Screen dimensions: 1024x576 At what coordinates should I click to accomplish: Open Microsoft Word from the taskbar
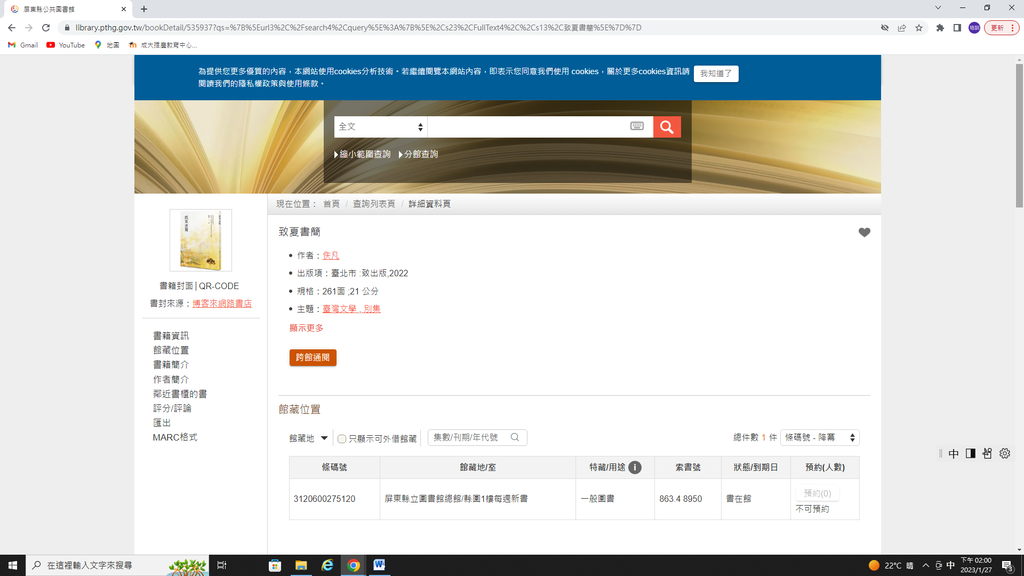point(380,565)
